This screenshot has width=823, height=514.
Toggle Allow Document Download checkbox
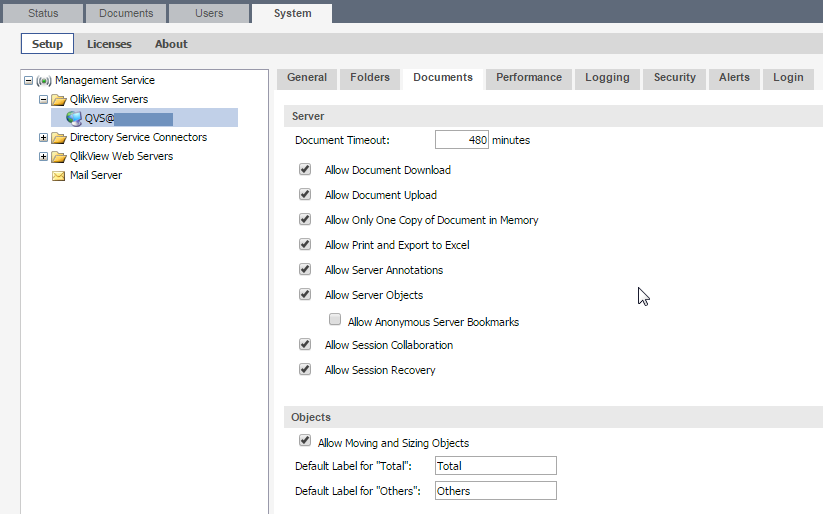(x=305, y=169)
